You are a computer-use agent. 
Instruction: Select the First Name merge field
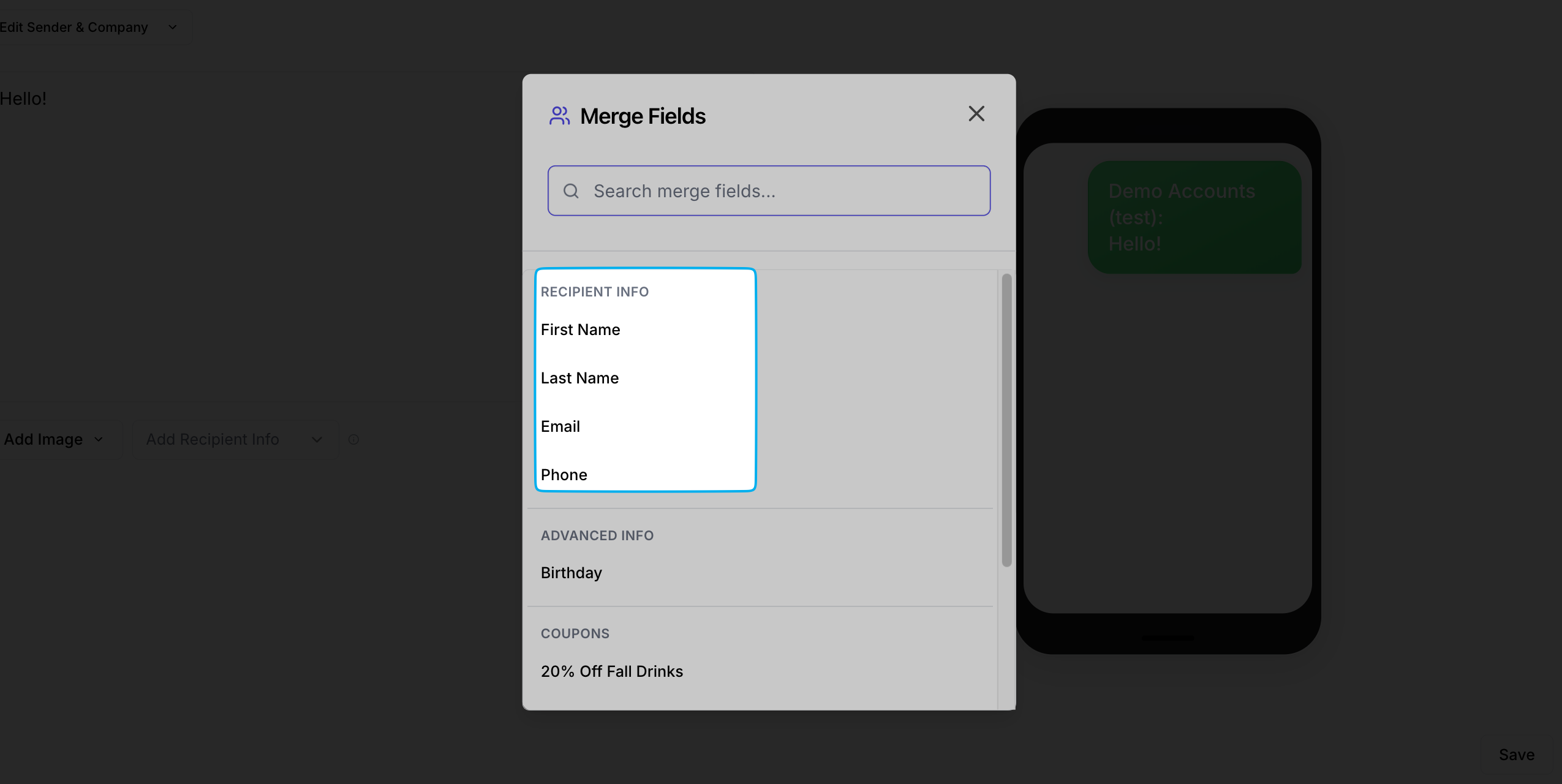(580, 330)
